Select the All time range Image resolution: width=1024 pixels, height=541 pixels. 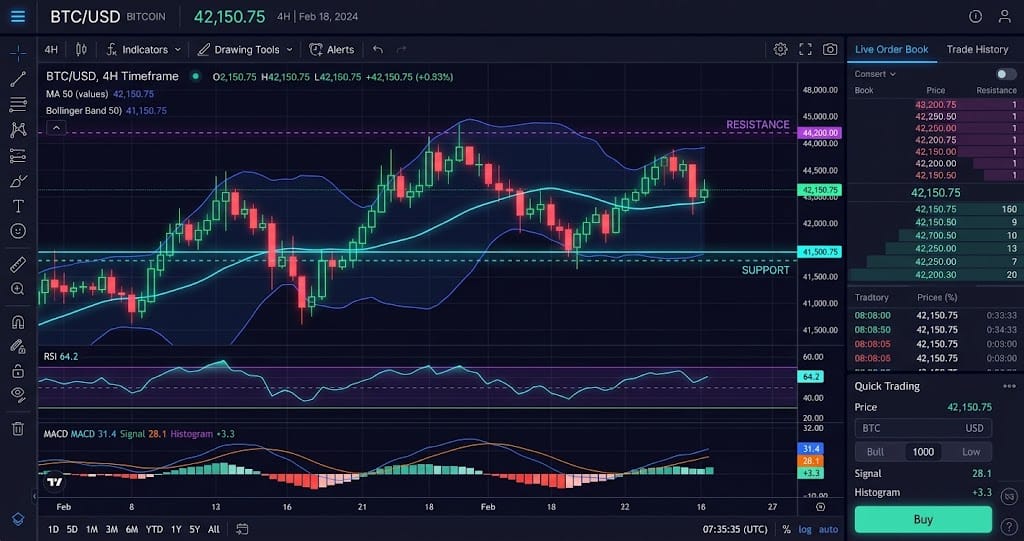[x=214, y=529]
